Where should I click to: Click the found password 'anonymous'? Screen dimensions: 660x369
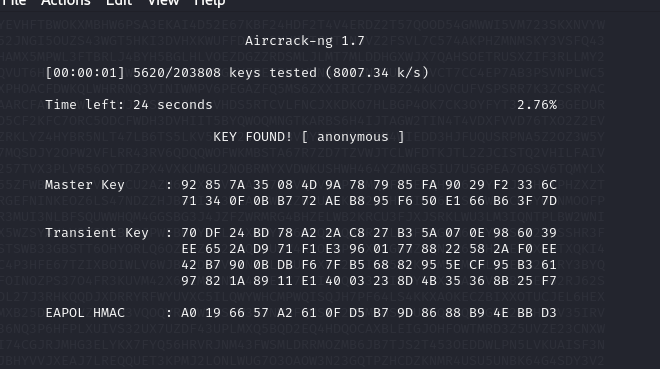[x=353, y=137]
